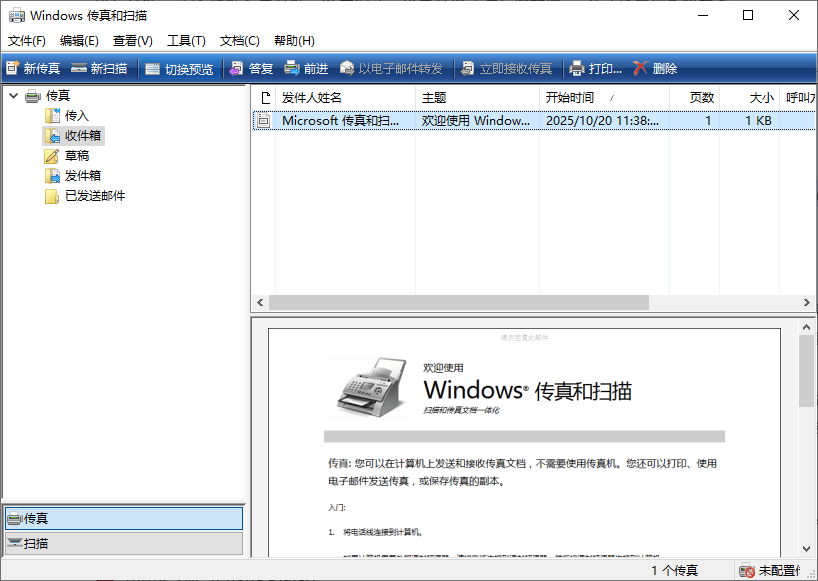Toggle the 切换预览 preview pane button

179,68
